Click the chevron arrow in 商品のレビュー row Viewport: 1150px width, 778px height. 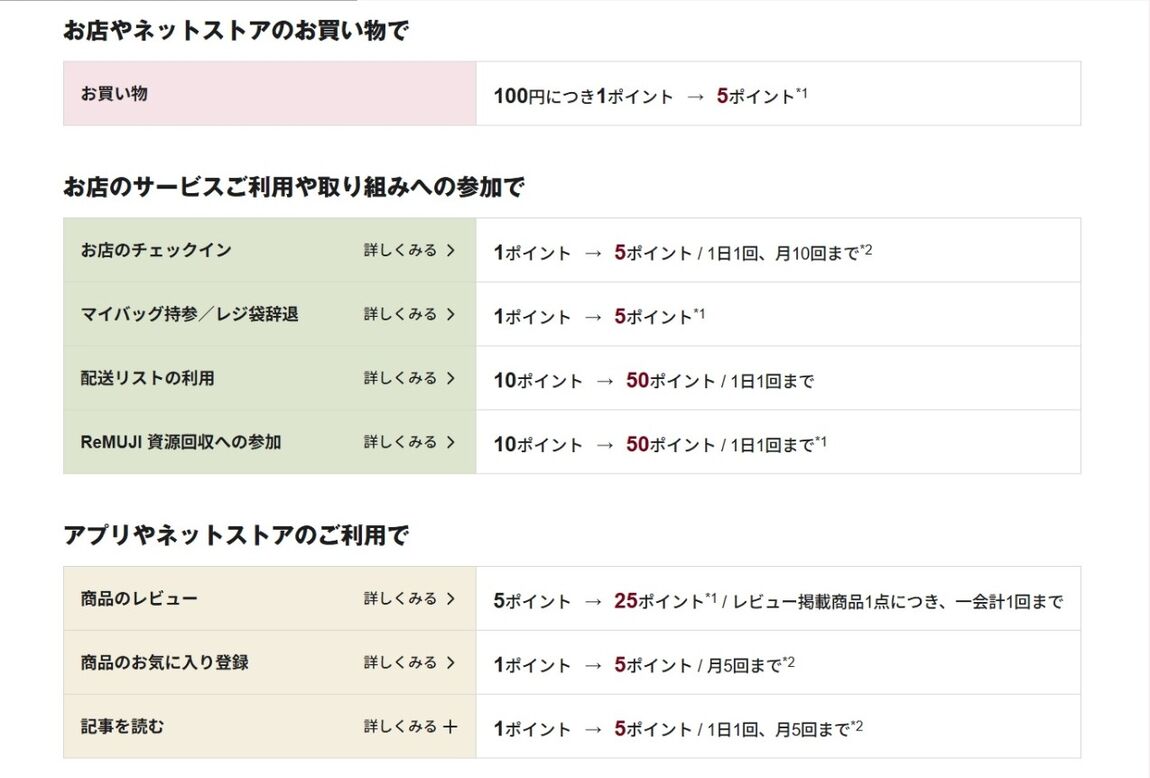click(x=451, y=599)
